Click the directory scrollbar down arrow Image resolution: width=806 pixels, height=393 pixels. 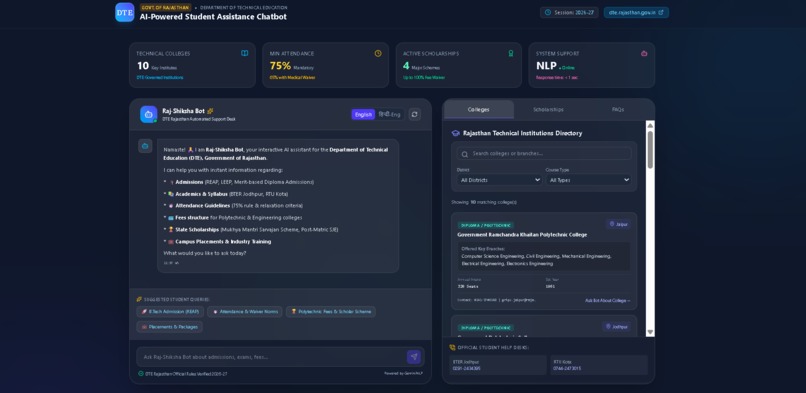pos(650,332)
